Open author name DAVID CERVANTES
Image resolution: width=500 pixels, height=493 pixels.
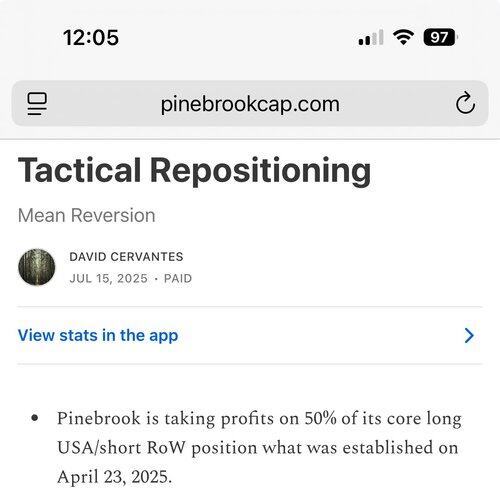[126, 257]
